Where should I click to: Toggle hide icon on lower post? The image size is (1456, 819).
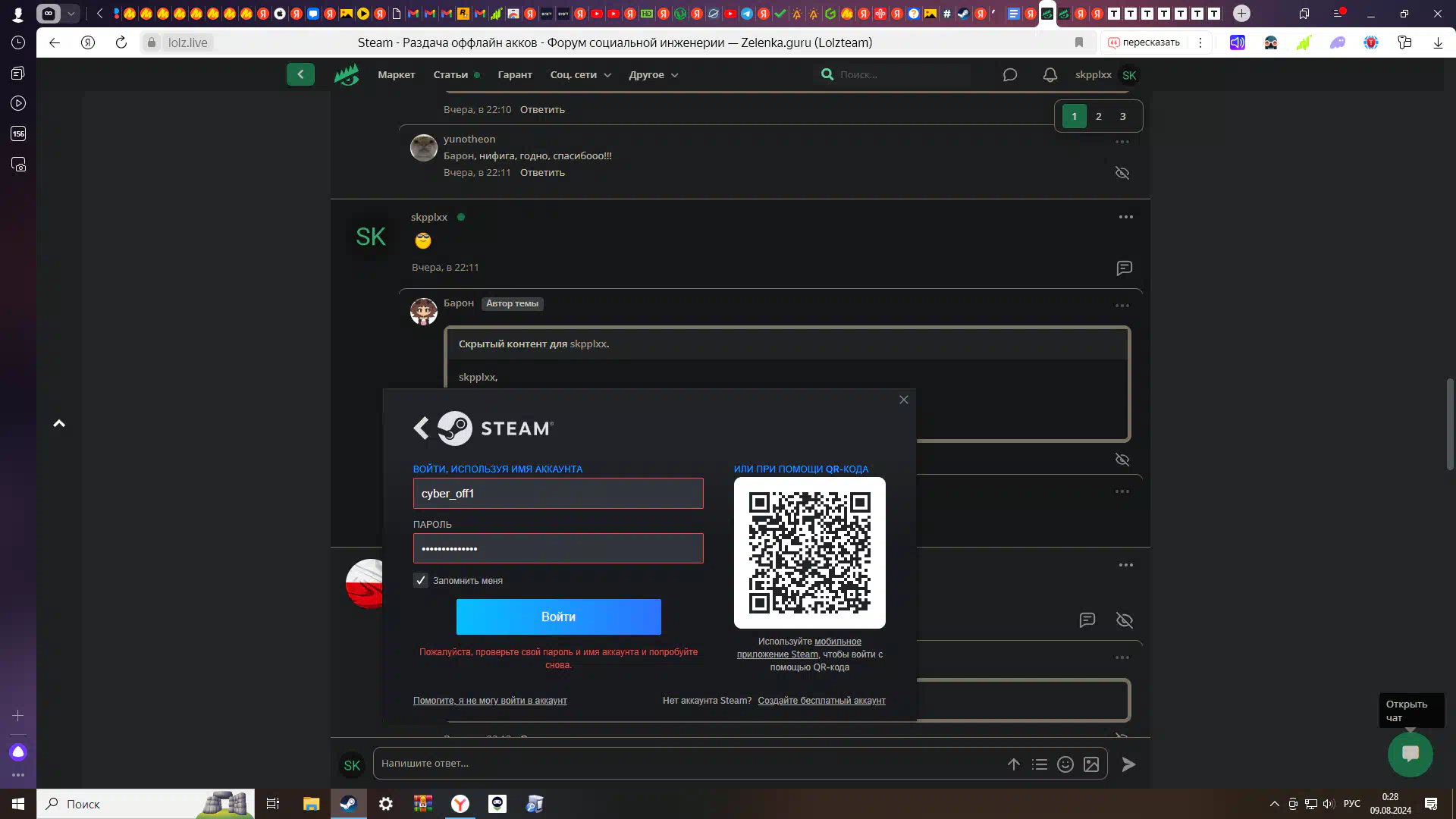(1125, 620)
